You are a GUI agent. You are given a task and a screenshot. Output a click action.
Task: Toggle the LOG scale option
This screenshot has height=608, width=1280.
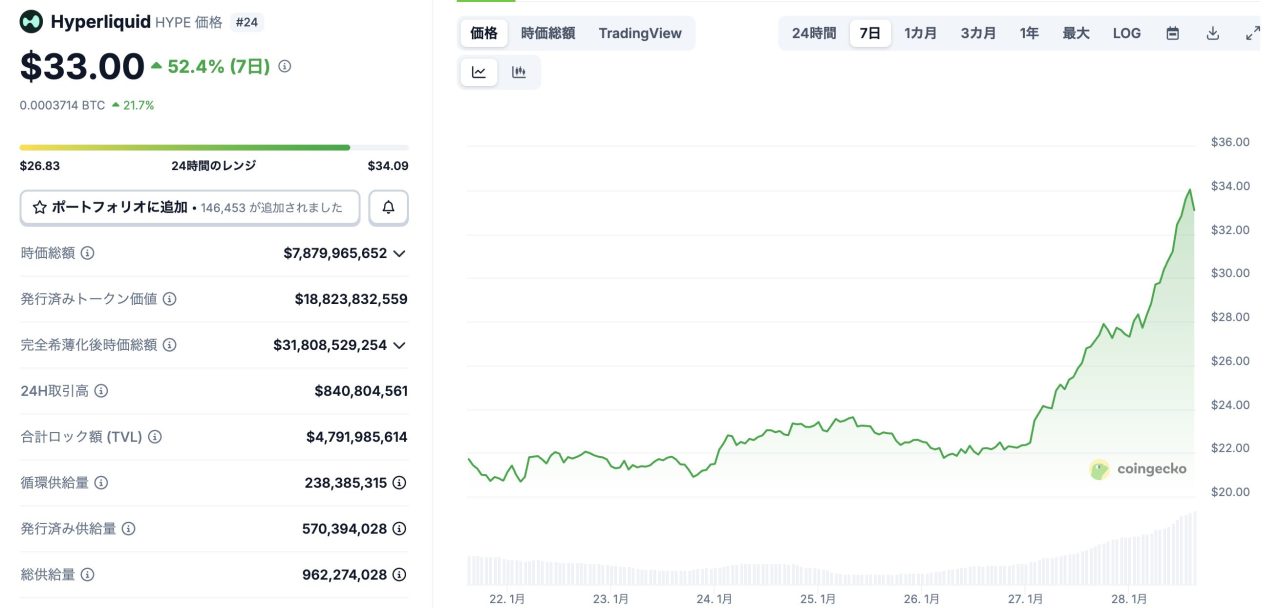[x=1126, y=33]
